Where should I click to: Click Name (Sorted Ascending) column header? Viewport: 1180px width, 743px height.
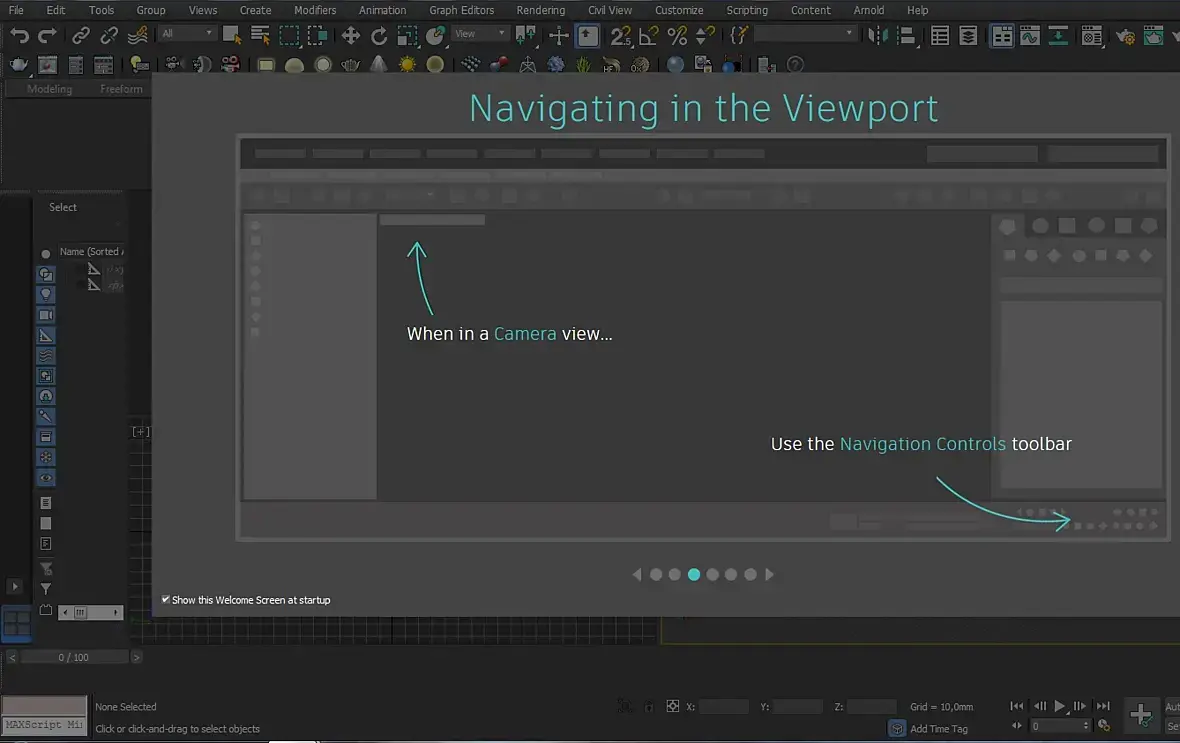tap(91, 251)
